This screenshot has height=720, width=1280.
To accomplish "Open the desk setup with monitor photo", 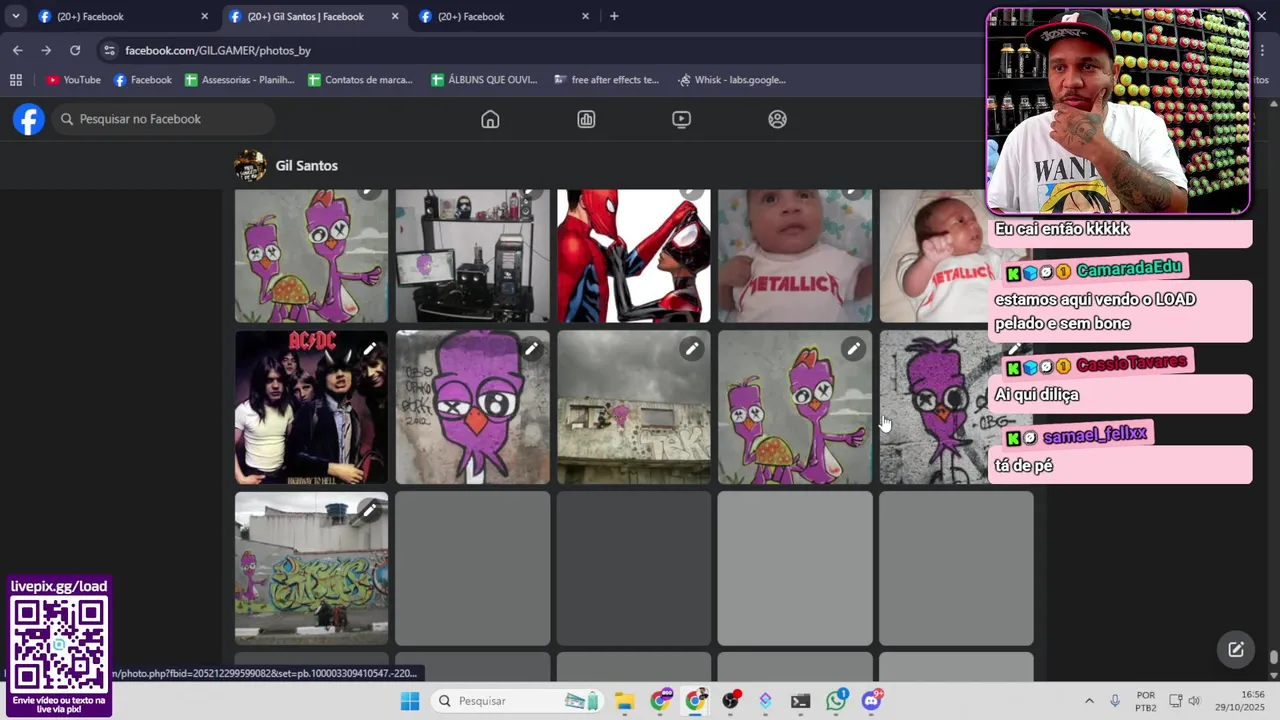I will [x=473, y=256].
